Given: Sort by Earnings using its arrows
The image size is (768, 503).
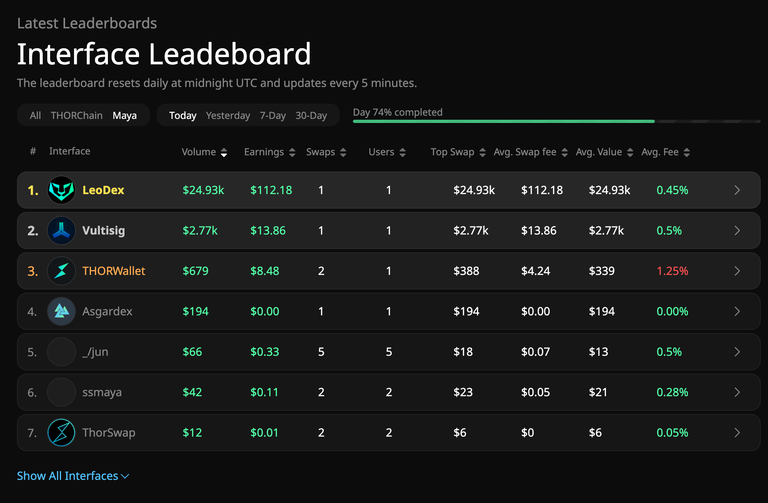Looking at the screenshot, I should point(292,152).
